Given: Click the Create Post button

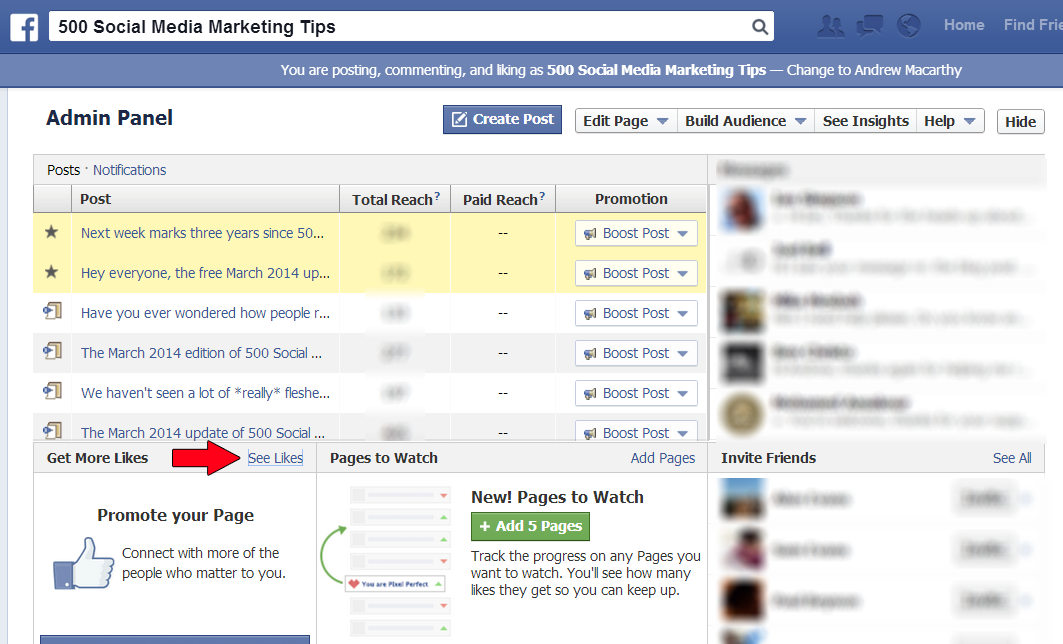Looking at the screenshot, I should click(x=502, y=119).
